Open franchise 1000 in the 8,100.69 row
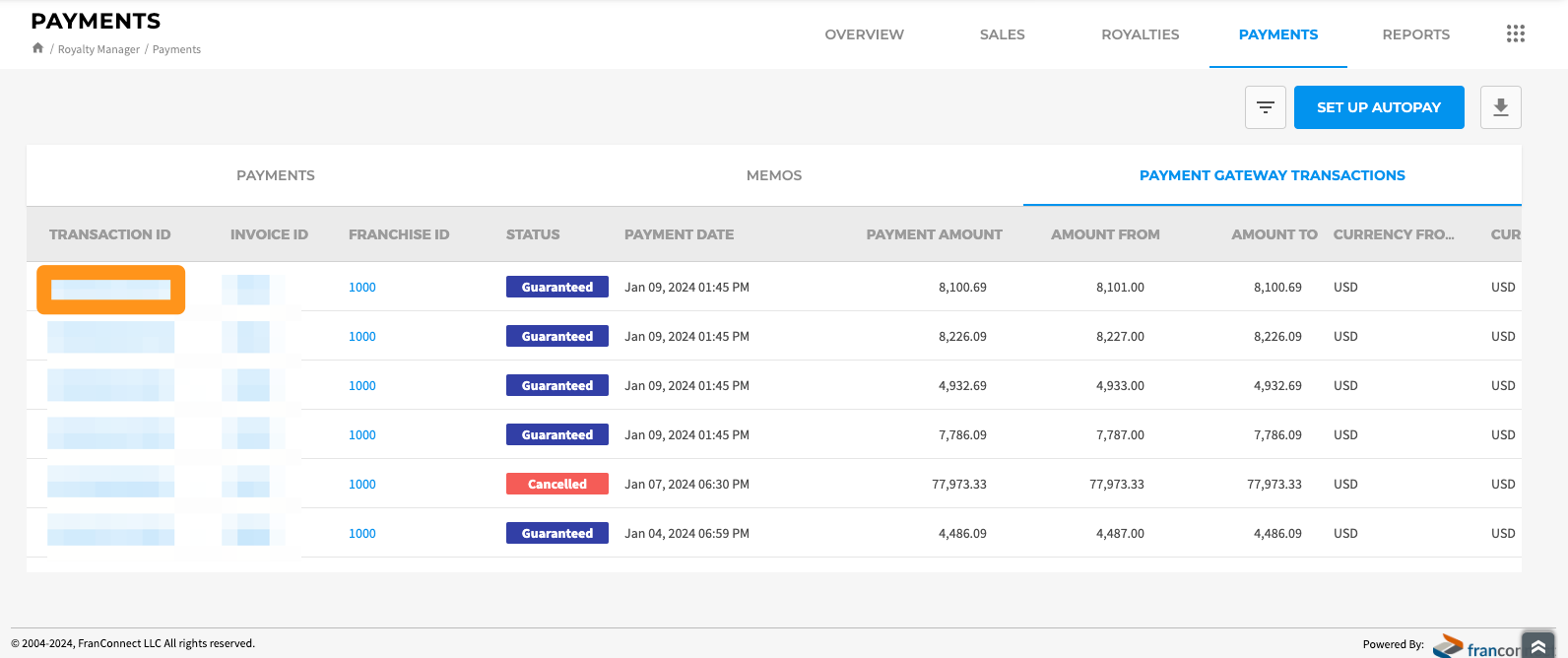Screen dimensions: 1568x658 click(x=362, y=288)
